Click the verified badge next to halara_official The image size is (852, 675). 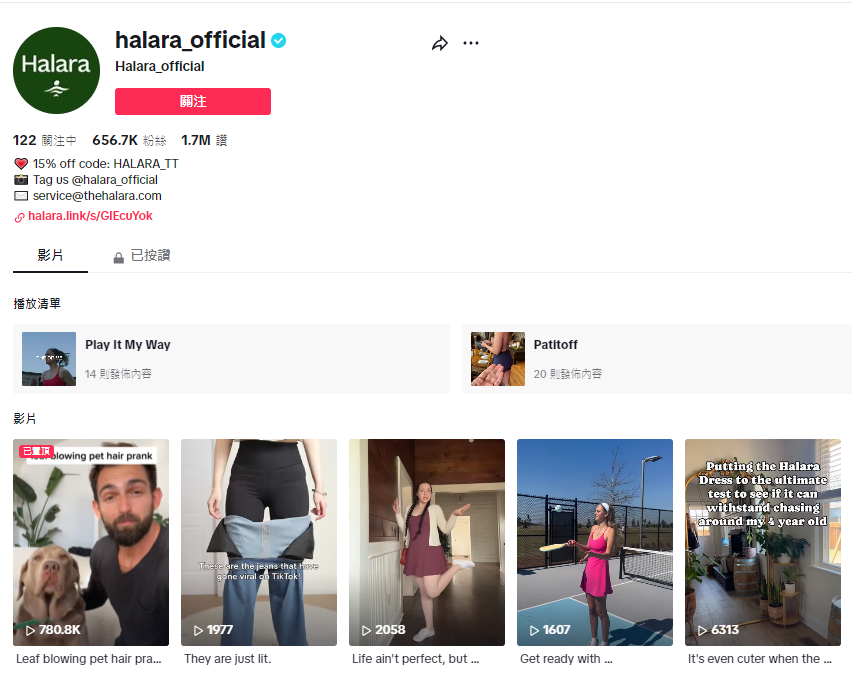click(x=278, y=41)
